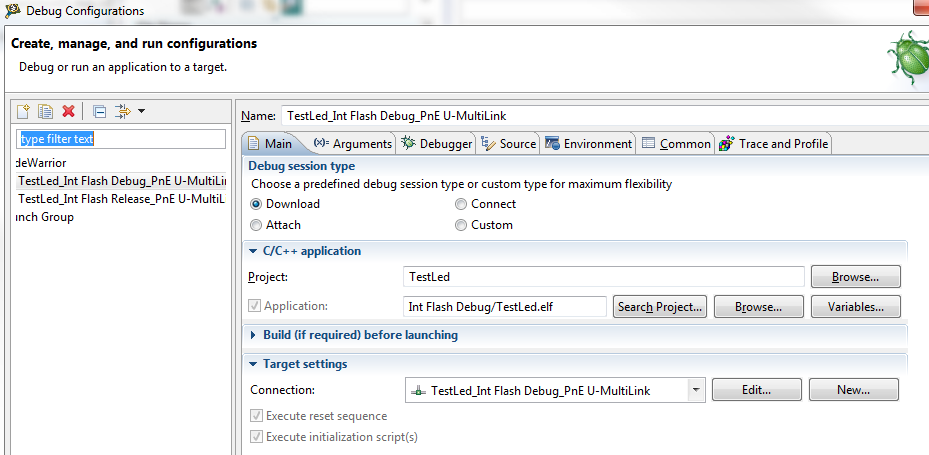Viewport: 929px width, 455px height.
Task: Collapse the Target settings section
Action: point(253,364)
